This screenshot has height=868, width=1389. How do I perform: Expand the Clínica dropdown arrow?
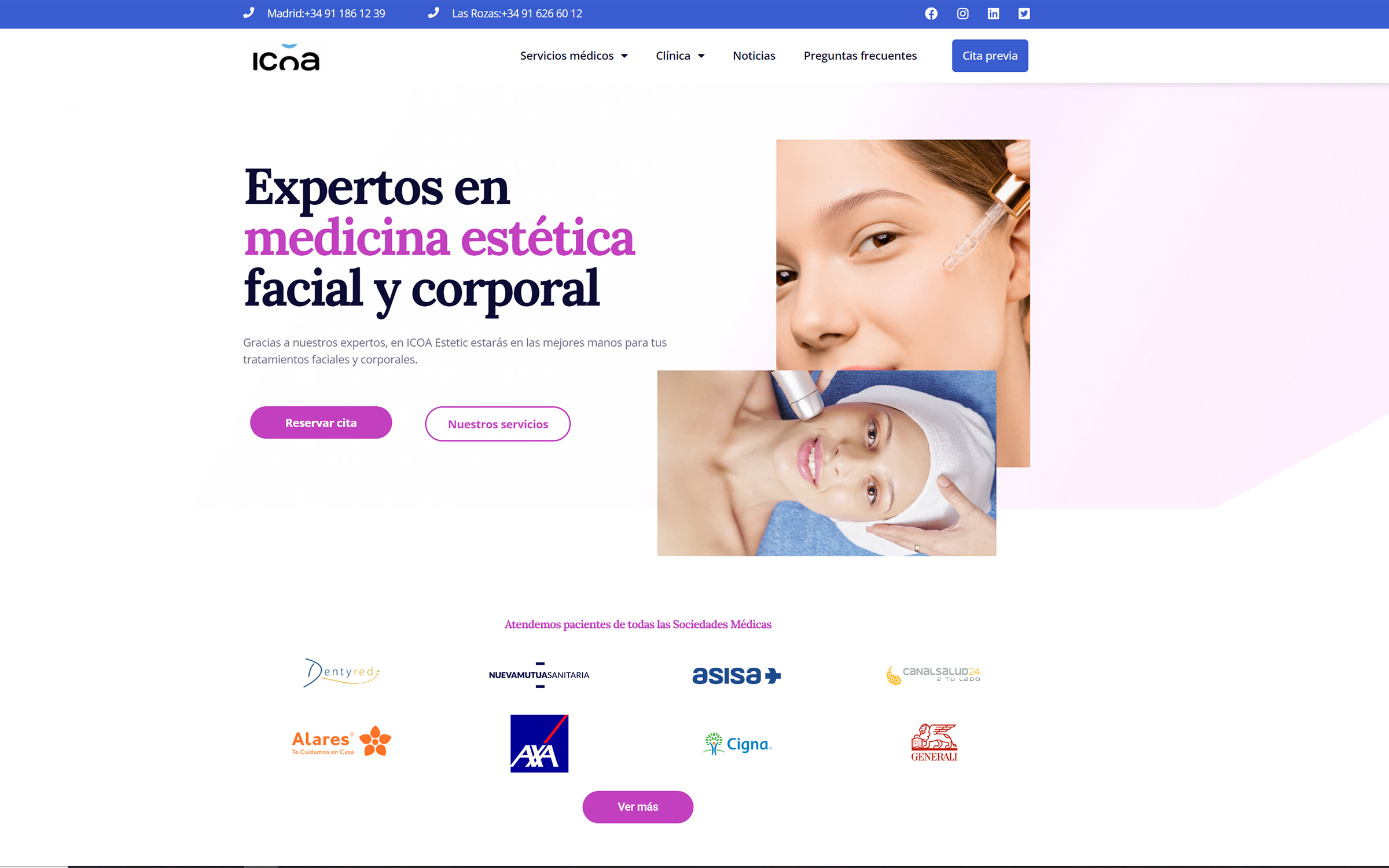click(701, 56)
